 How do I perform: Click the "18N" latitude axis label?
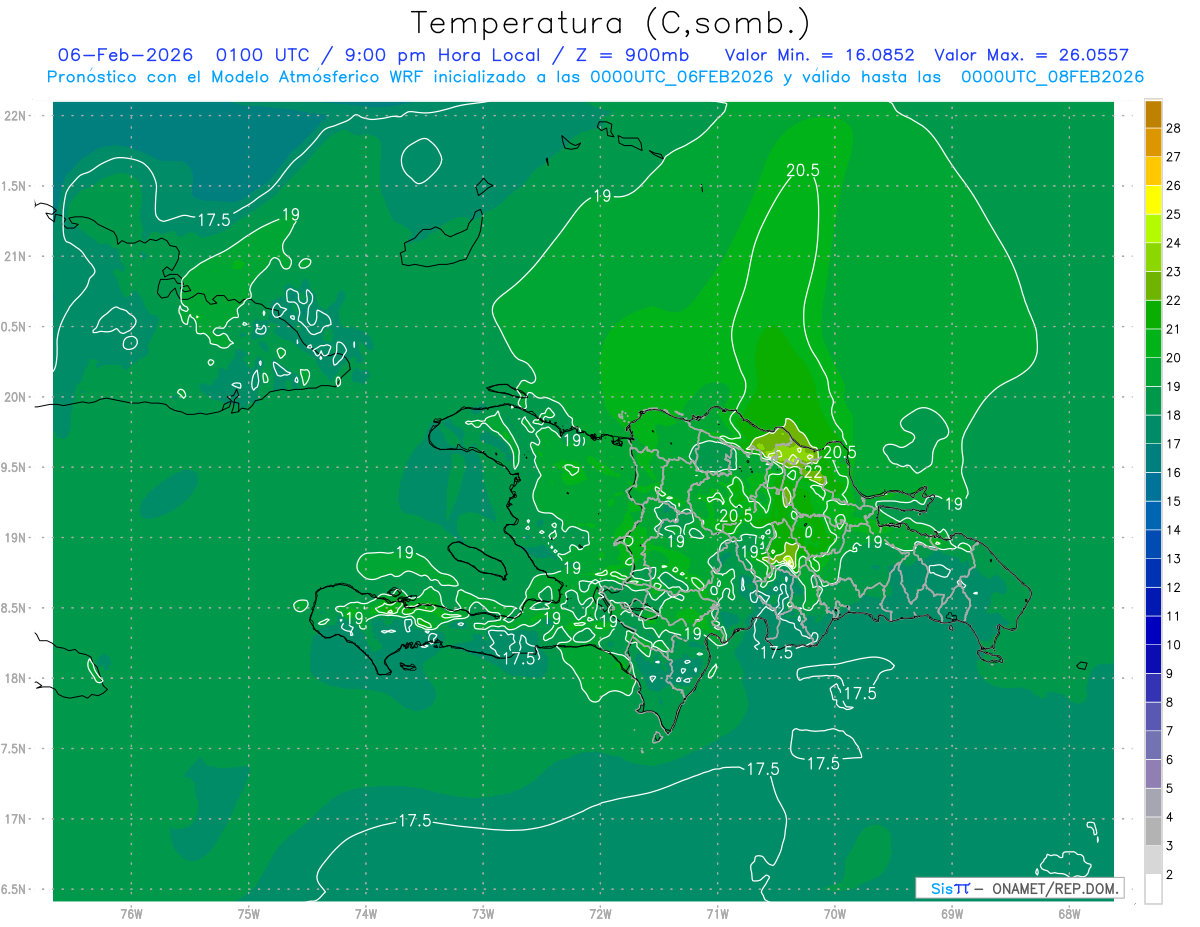16,678
